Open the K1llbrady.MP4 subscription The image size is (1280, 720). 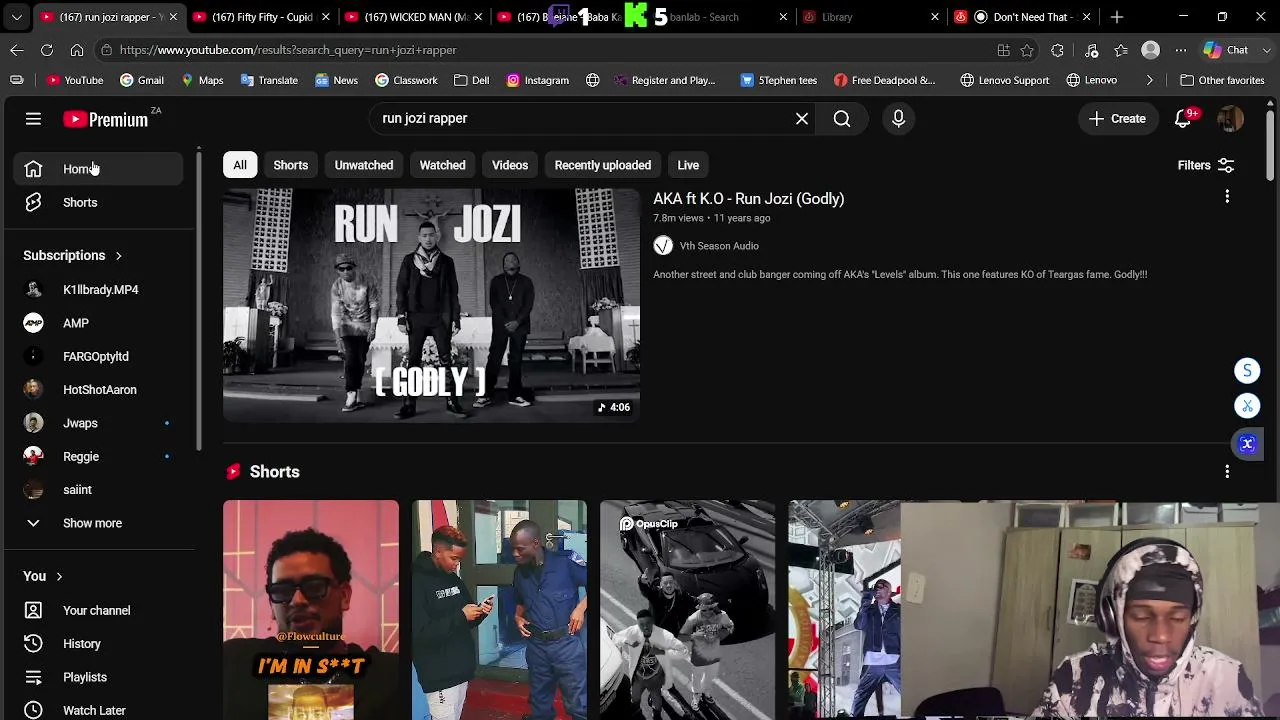click(98, 290)
